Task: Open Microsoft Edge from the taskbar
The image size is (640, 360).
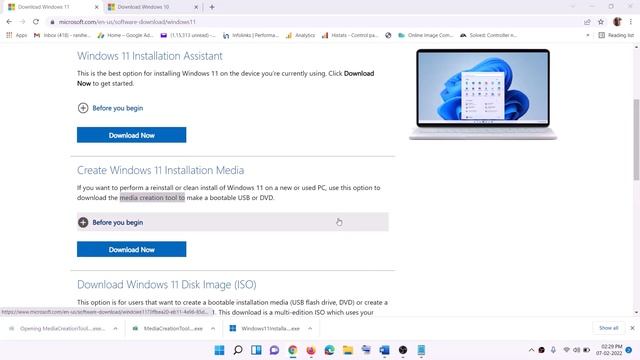Action: (x=329, y=350)
